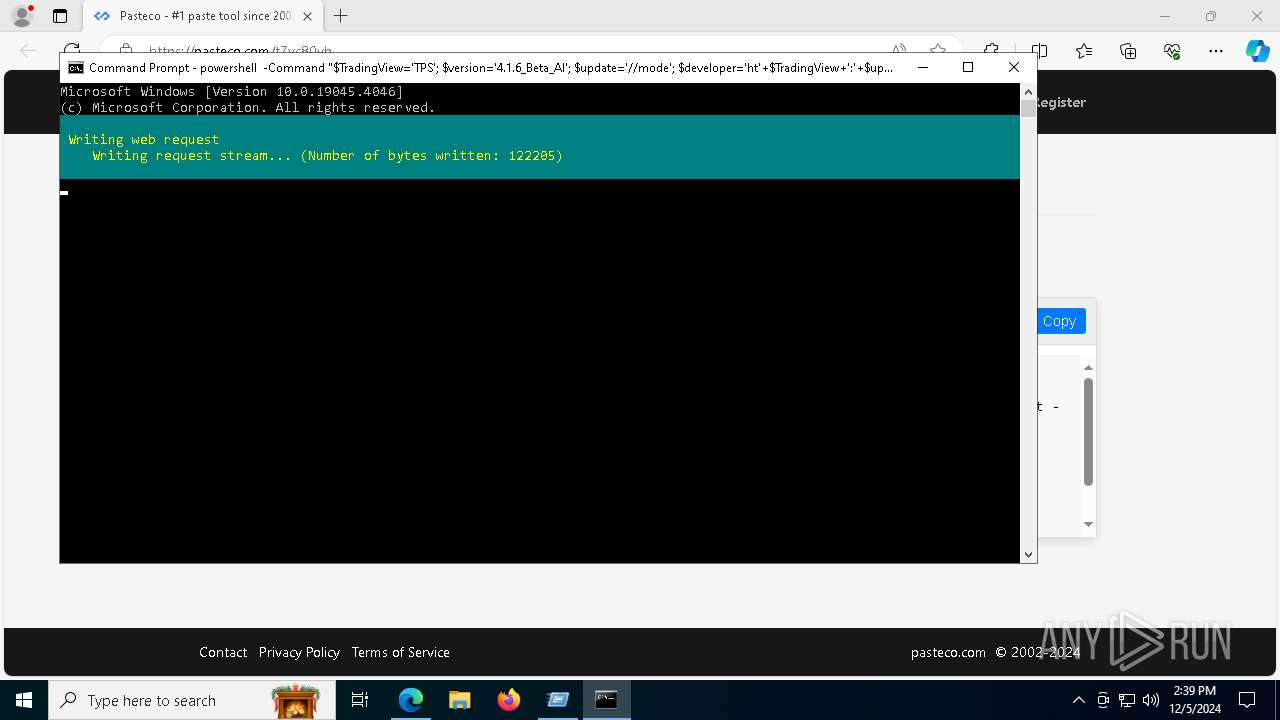Screen dimensions: 1280x720
Task: Close the Pasteco browser tab
Action: pyautogui.click(x=307, y=16)
